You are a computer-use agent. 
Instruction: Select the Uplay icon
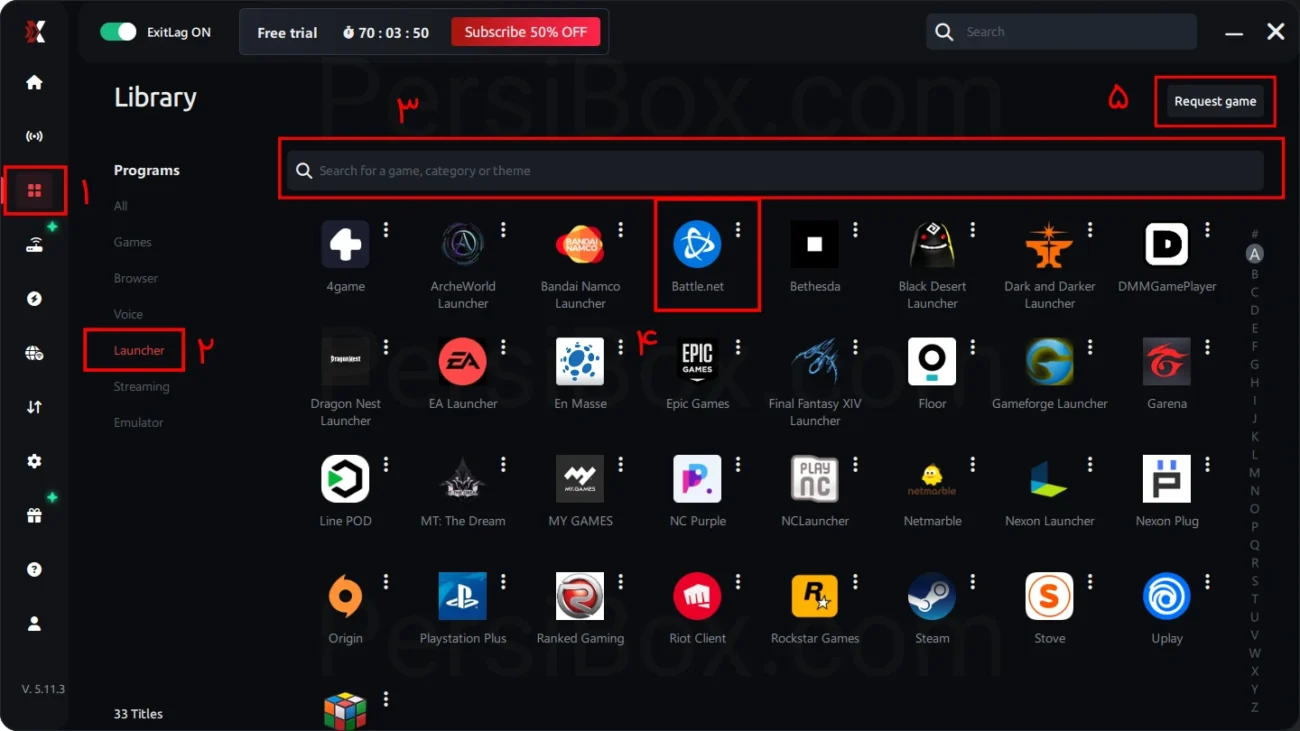tap(1167, 596)
